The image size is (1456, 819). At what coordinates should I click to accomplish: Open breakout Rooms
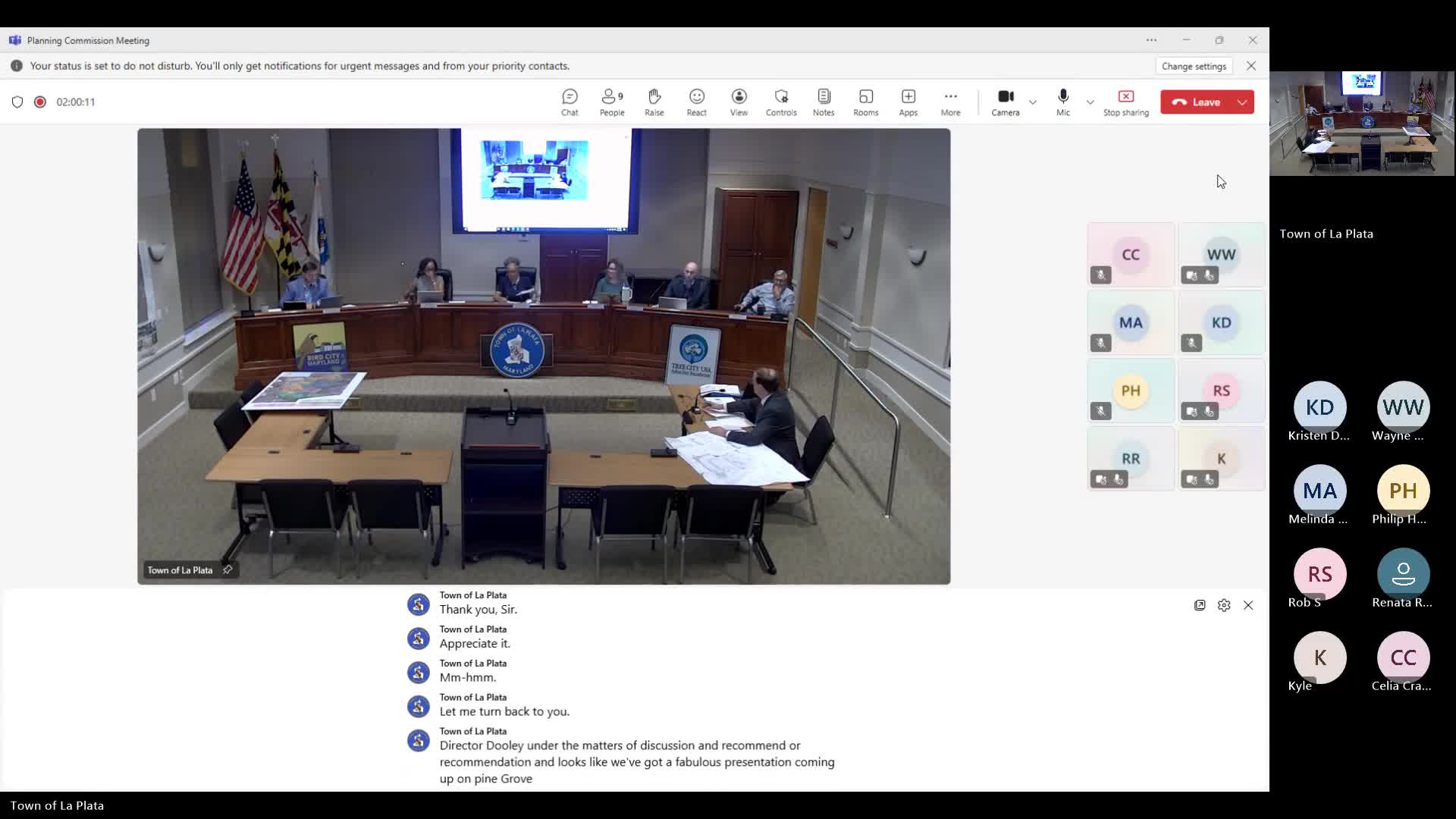click(x=865, y=102)
